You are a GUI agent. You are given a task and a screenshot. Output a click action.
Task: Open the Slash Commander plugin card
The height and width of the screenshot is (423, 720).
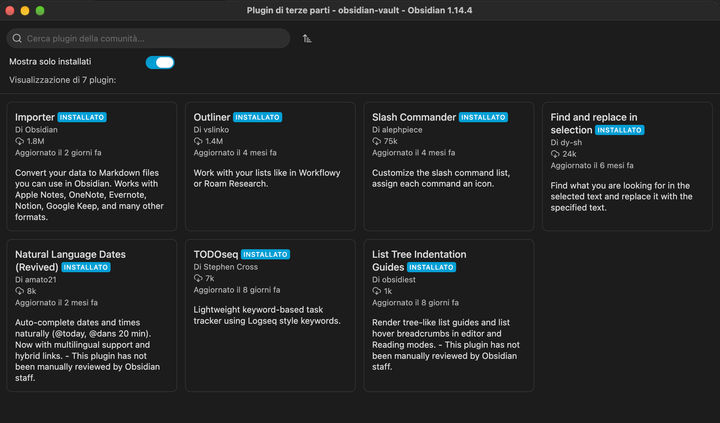pyautogui.click(x=449, y=166)
